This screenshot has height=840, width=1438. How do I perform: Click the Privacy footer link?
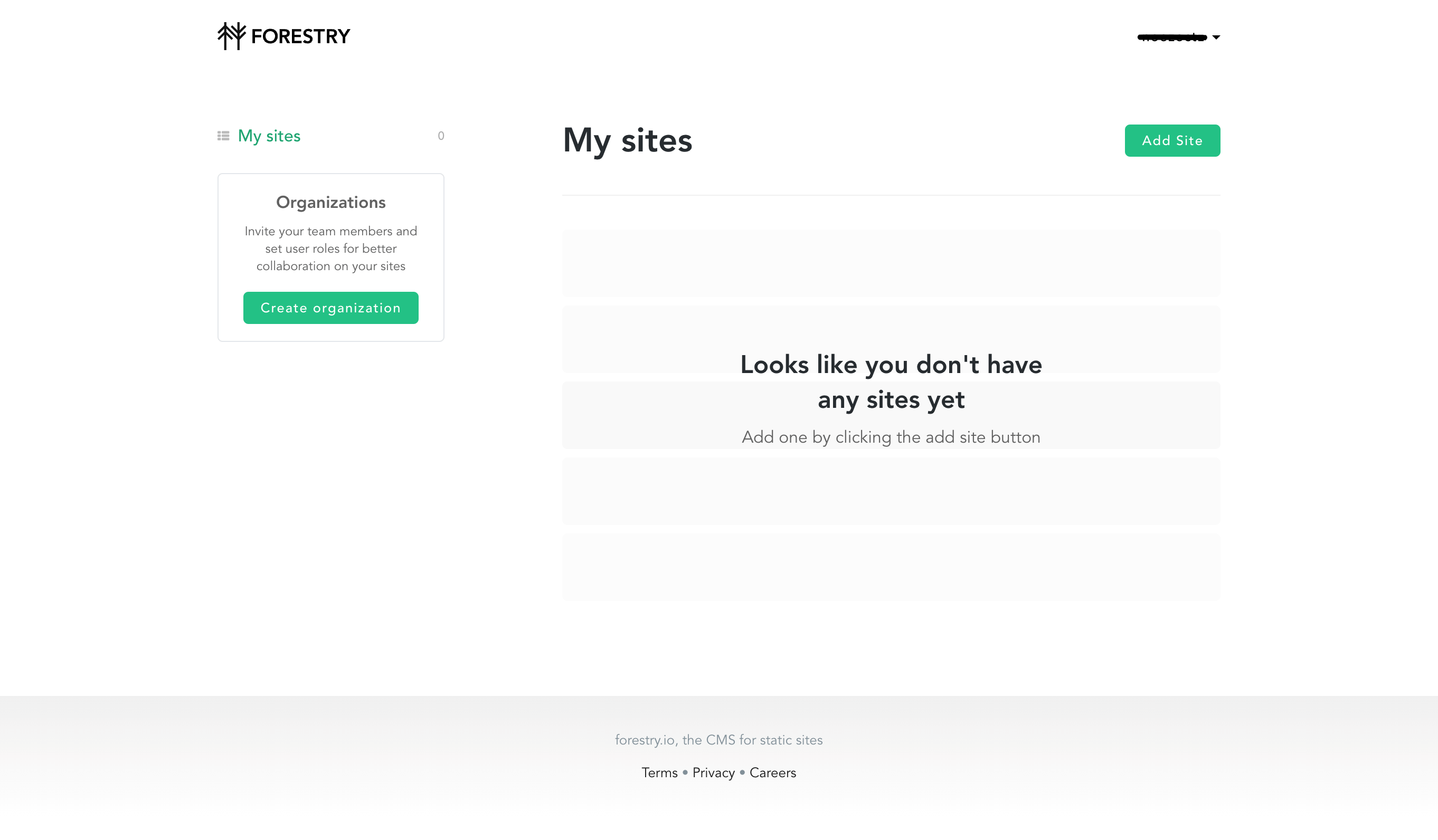714,772
